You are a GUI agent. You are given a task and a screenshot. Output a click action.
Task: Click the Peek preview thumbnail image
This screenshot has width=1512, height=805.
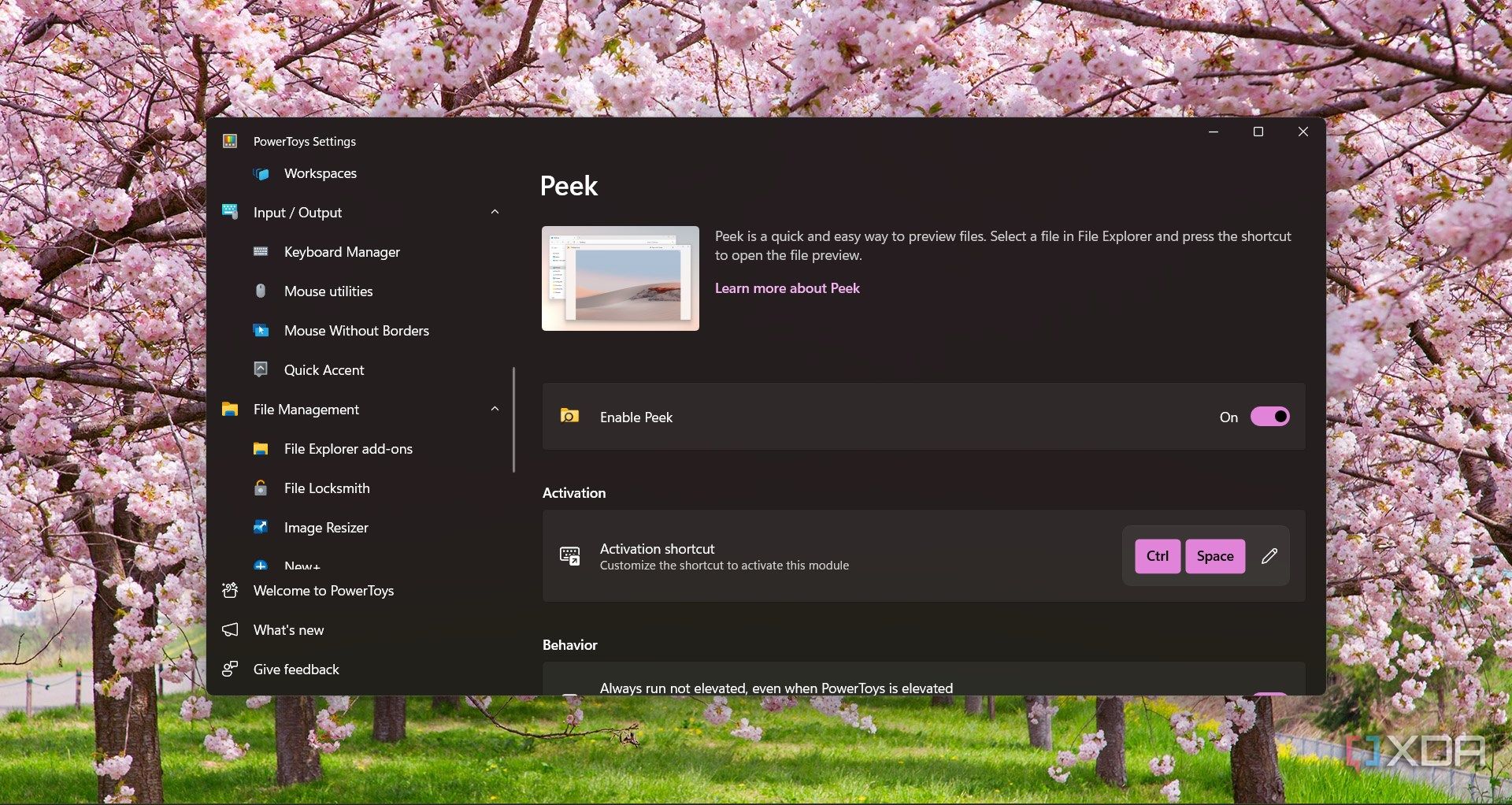621,278
